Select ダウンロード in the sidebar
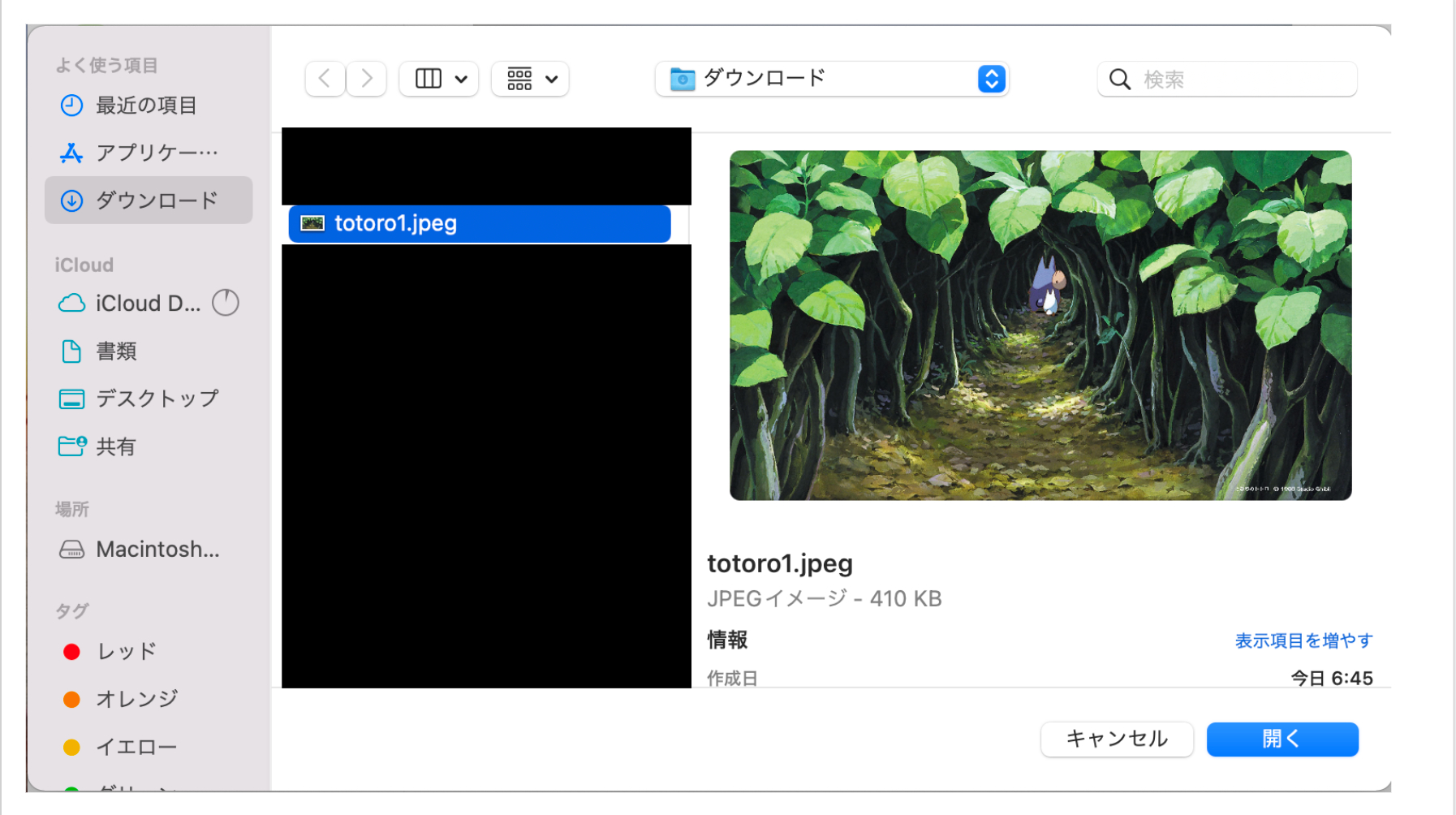This screenshot has width=1456, height=815. coord(149,201)
